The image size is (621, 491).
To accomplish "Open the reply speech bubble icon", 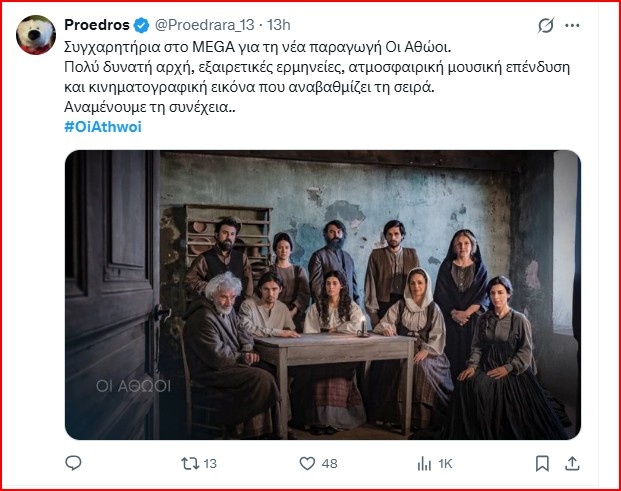I will tap(73, 463).
